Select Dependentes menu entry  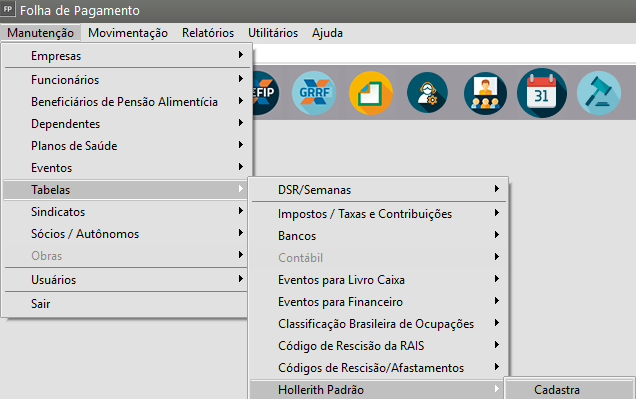[x=126, y=124]
